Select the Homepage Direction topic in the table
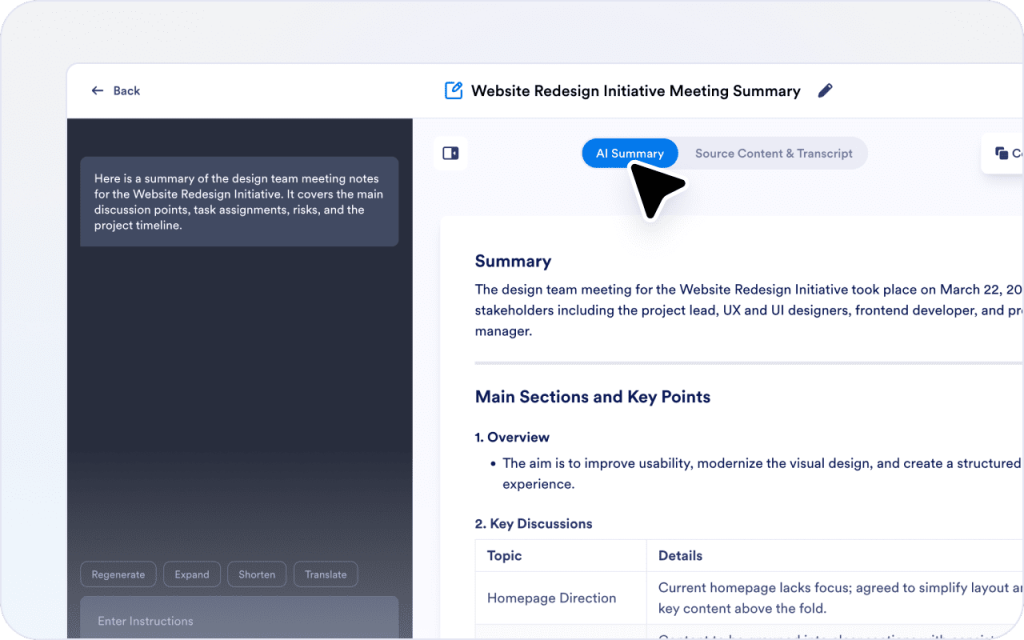The width and height of the screenshot is (1024, 640). tap(551, 598)
